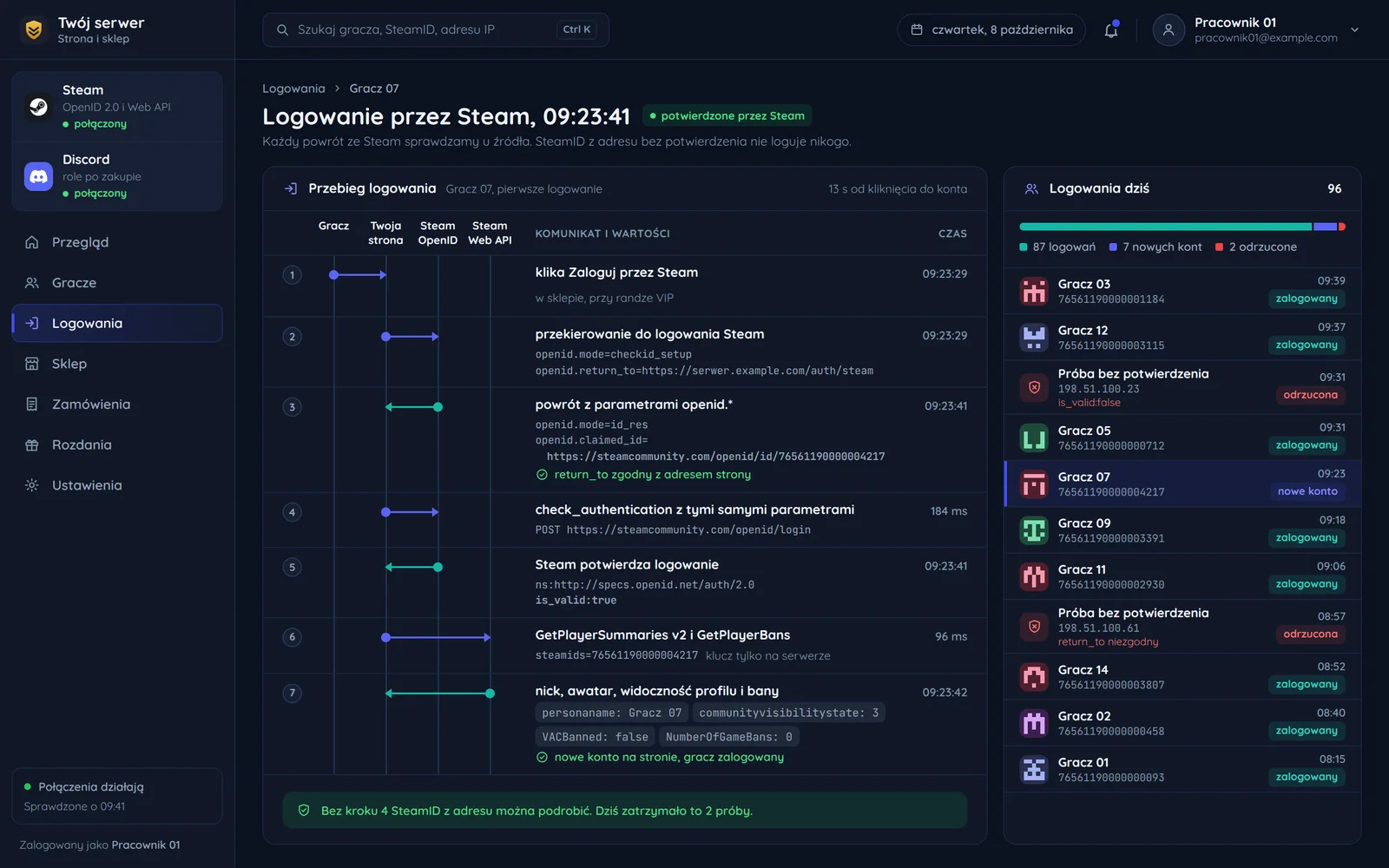The image size is (1389, 868).
Task: Click the 'personaname: Gracz 07' value chip
Action: [612, 713]
